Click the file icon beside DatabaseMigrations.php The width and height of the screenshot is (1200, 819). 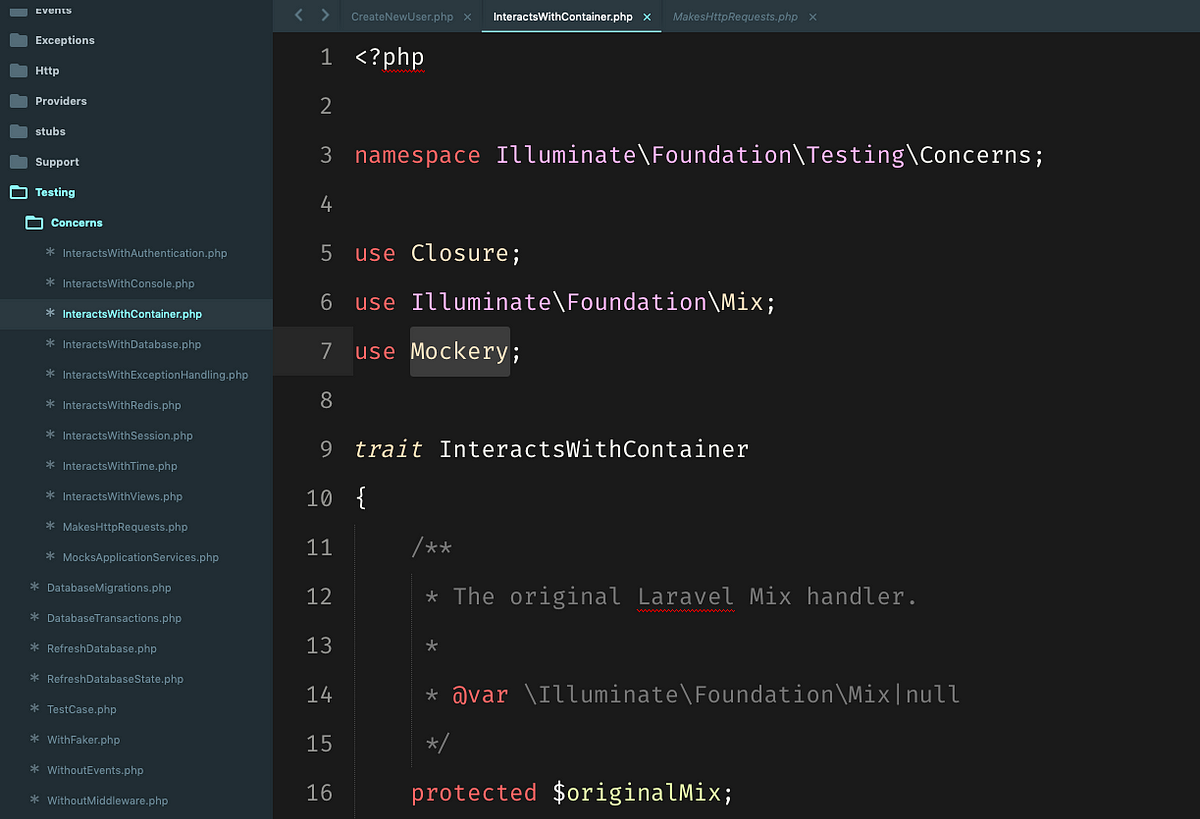[x=35, y=587]
